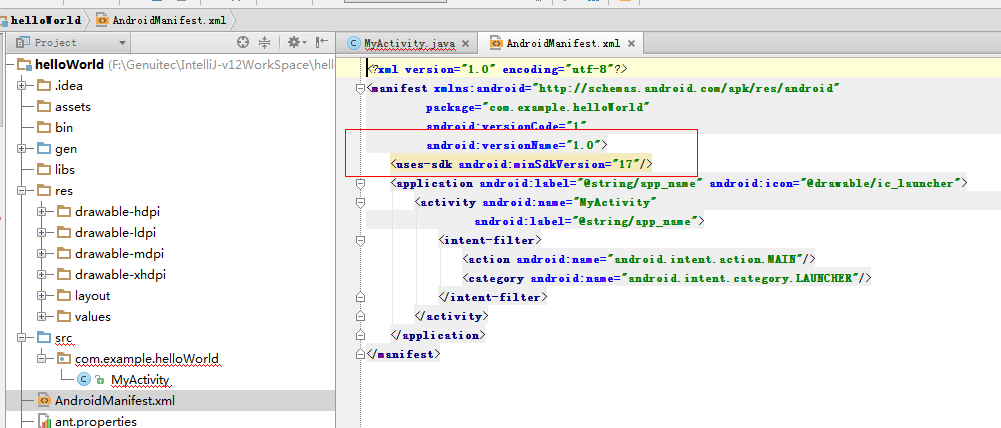This screenshot has height=428, width=1001.
Task: Select the assets folder
Action: click(x=73, y=107)
